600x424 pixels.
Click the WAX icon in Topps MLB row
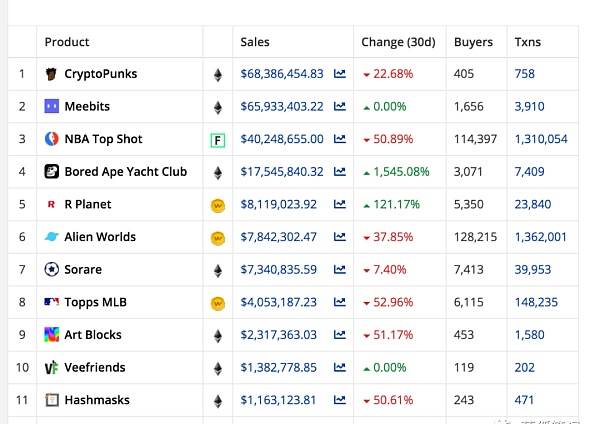[x=218, y=303]
